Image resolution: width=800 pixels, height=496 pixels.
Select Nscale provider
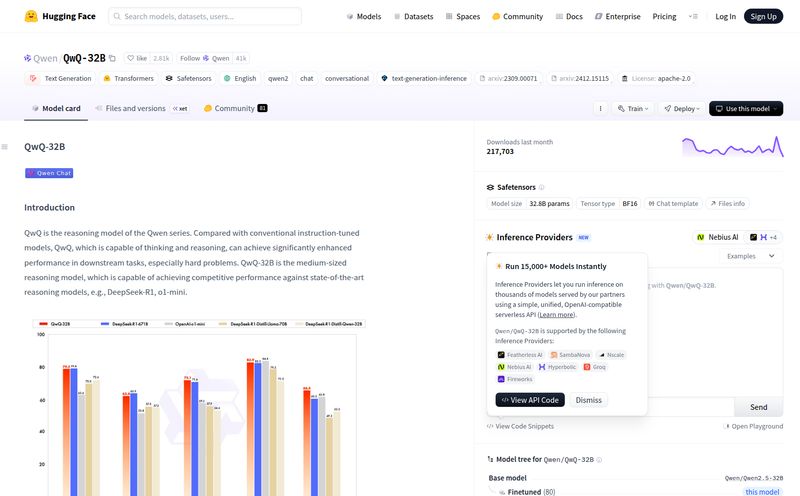[x=611, y=355]
